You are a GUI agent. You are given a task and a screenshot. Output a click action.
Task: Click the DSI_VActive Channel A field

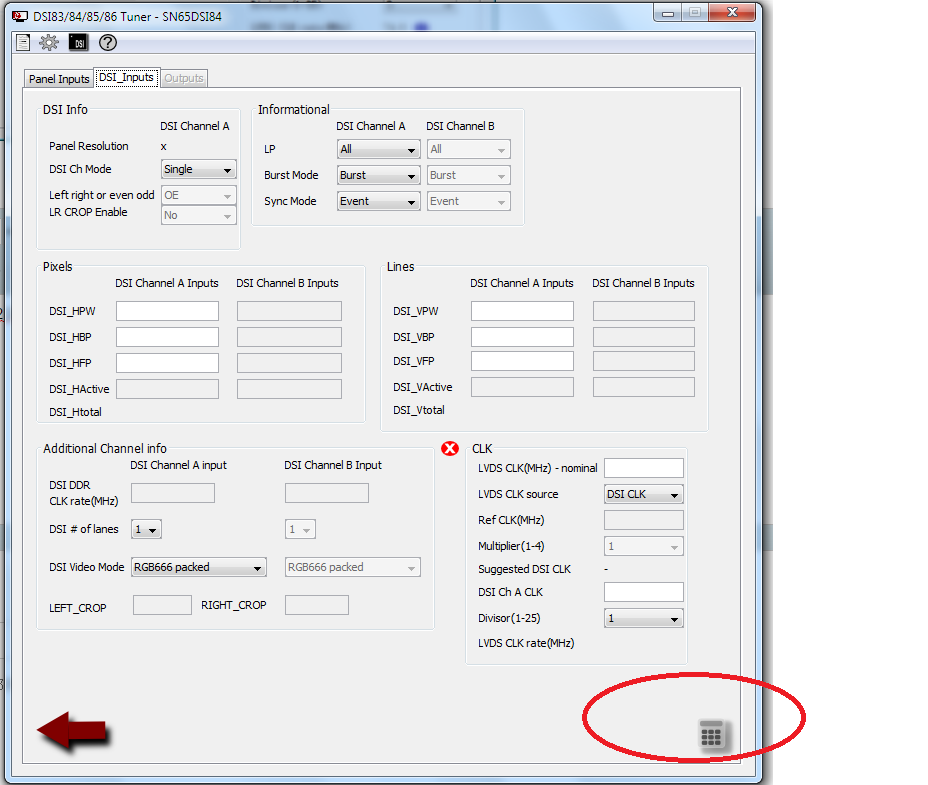click(523, 387)
